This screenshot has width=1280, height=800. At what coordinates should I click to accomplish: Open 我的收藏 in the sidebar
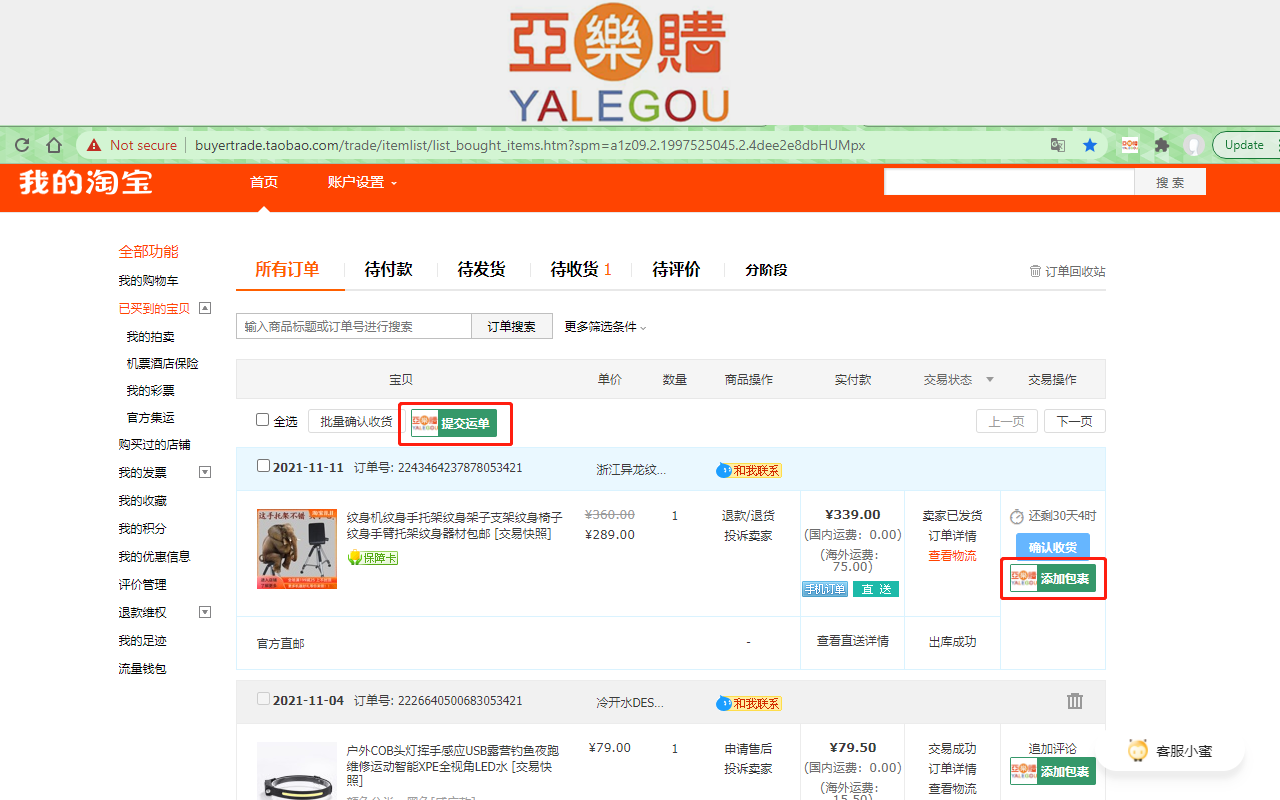click(x=142, y=500)
